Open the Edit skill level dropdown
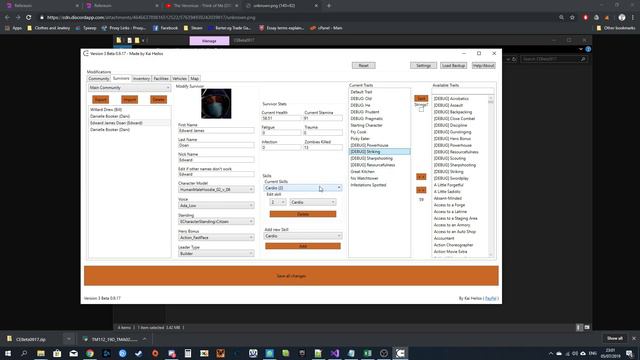 coord(278,202)
